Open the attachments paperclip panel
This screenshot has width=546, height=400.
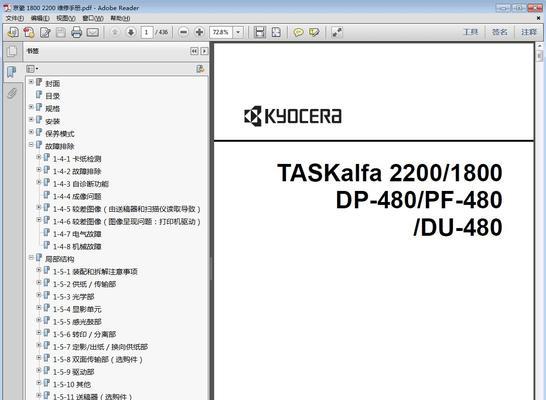pos(11,93)
